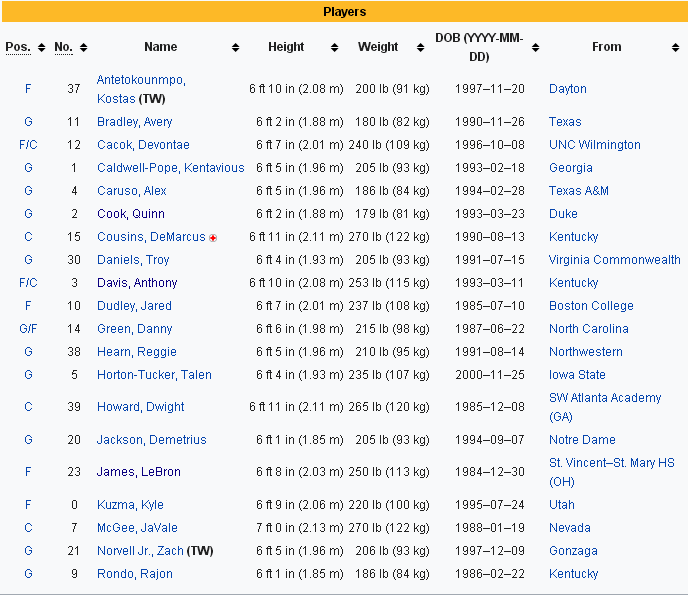Sort table by Name column arrows
The width and height of the screenshot is (688, 602).
(236, 47)
